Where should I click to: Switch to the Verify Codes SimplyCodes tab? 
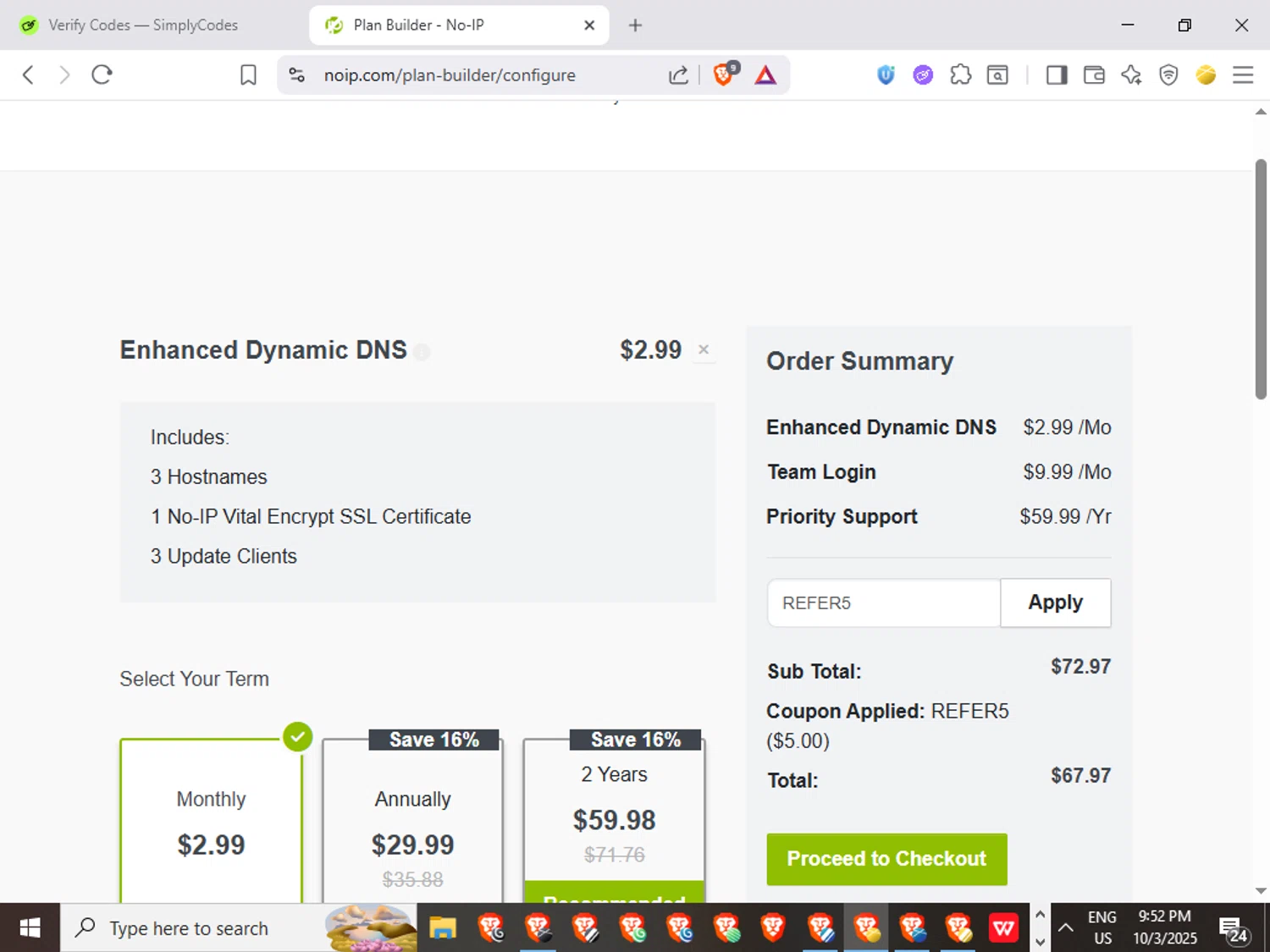tap(142, 25)
